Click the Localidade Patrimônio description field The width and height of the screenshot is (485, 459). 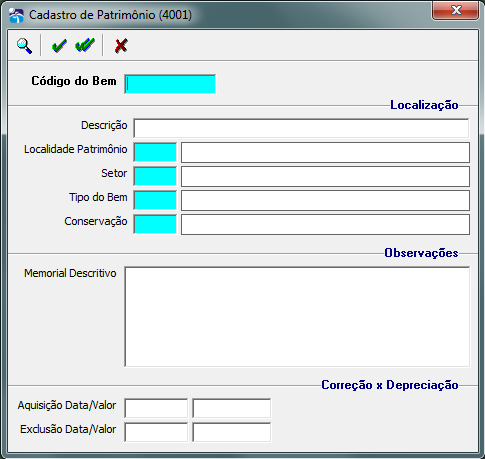tap(325, 152)
